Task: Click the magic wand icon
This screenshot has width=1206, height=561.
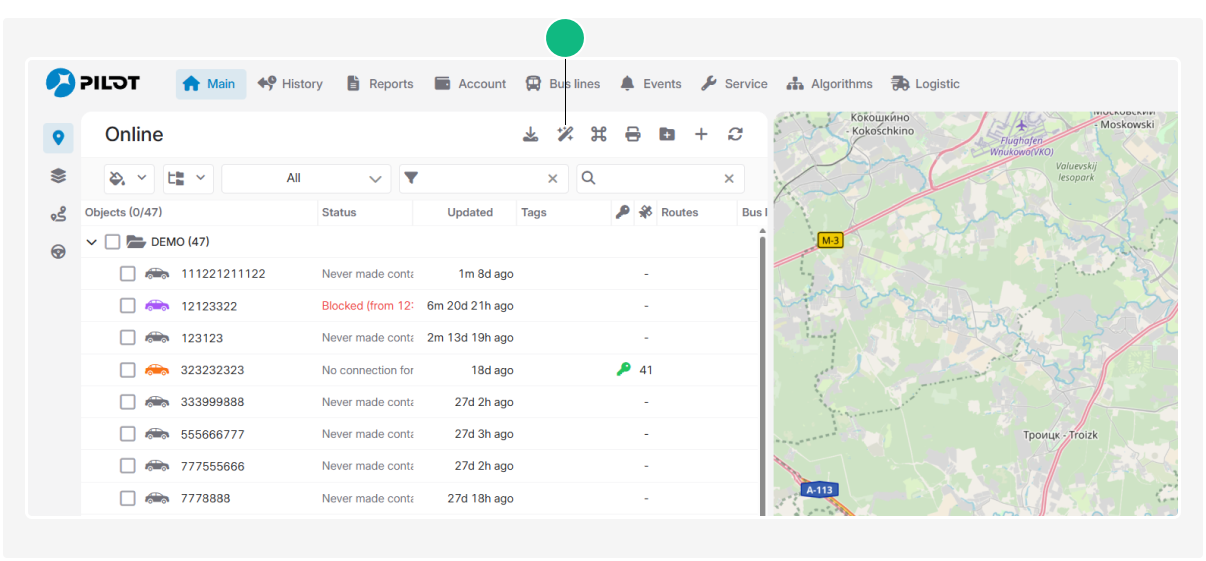Action: coord(565,135)
